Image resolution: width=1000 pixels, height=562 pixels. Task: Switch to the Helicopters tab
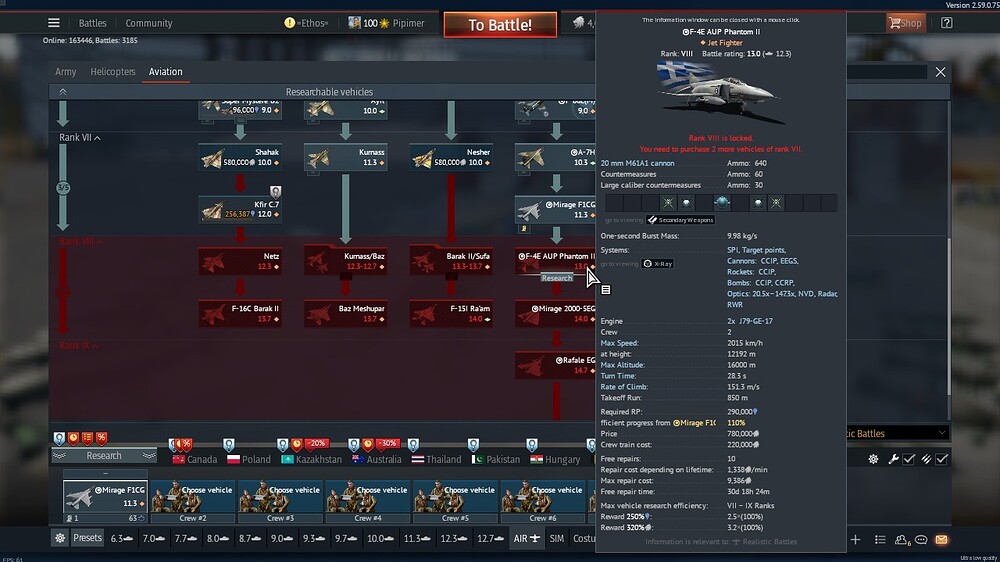(x=113, y=72)
